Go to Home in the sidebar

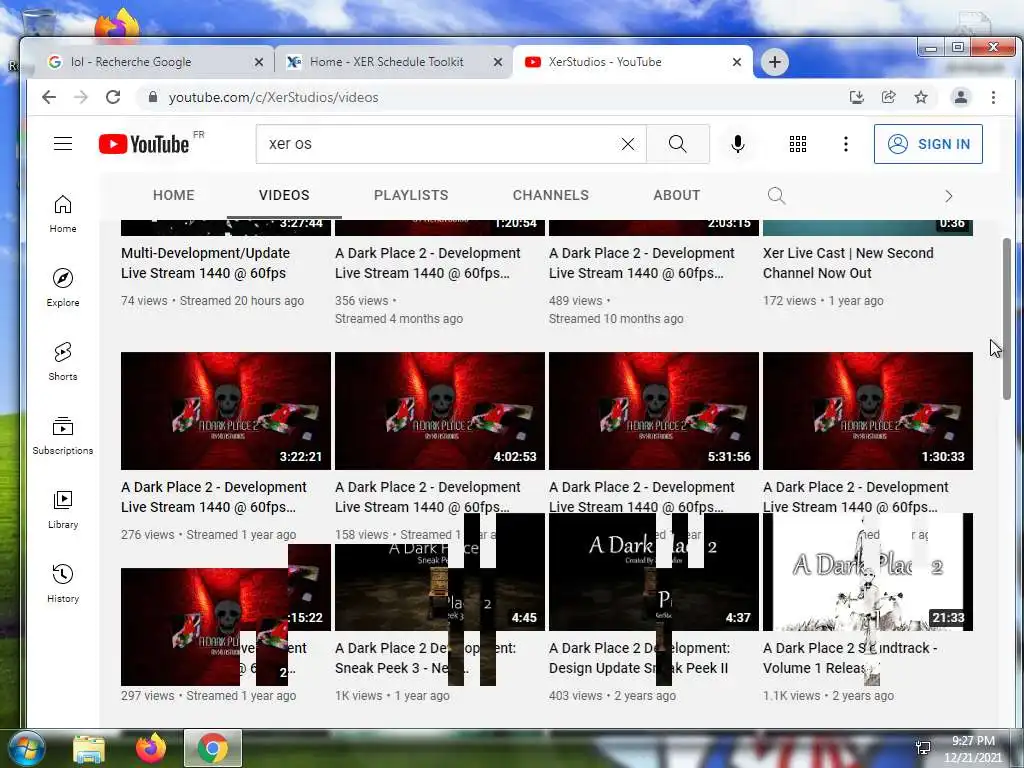[63, 214]
